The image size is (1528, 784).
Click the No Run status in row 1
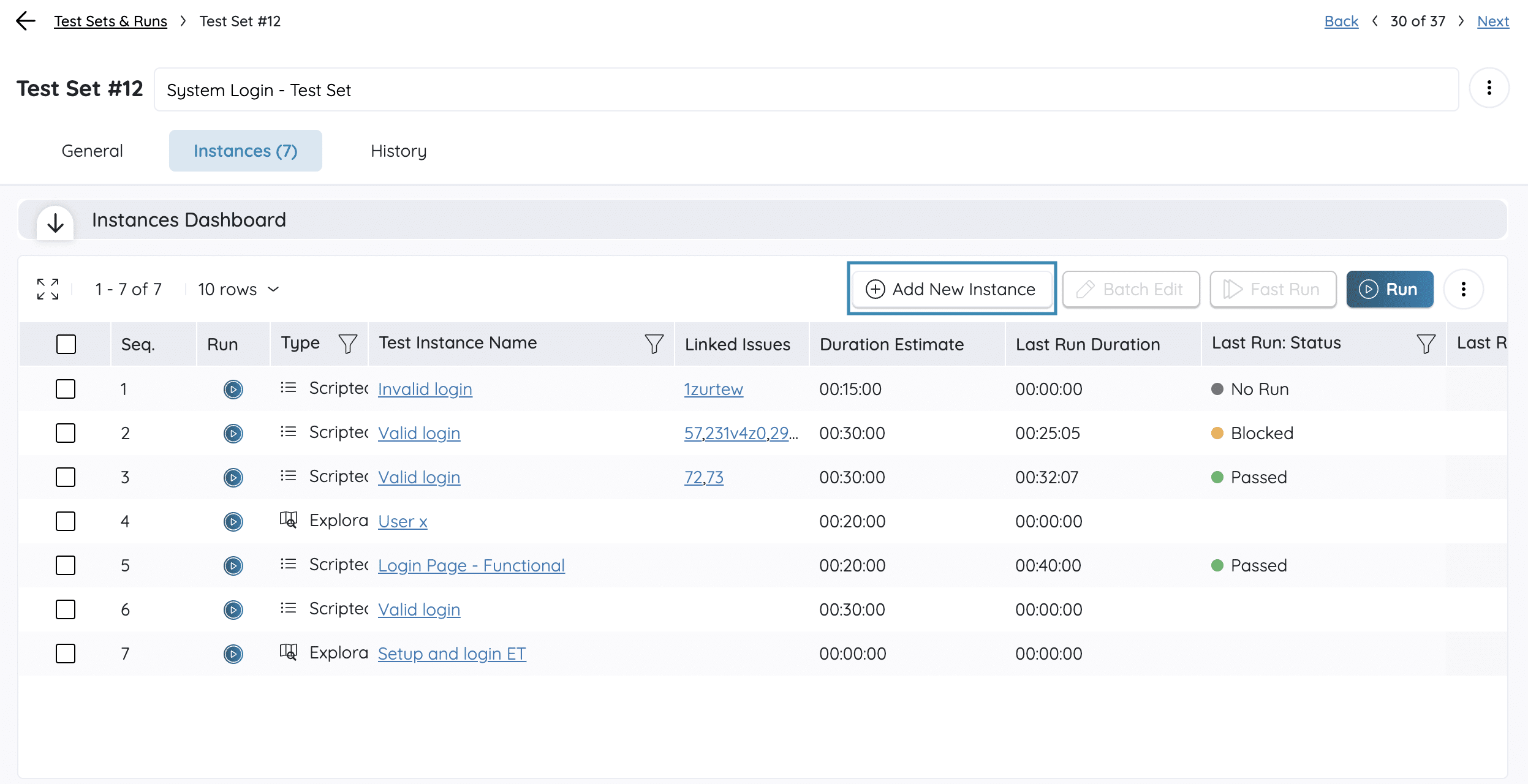coord(1250,389)
